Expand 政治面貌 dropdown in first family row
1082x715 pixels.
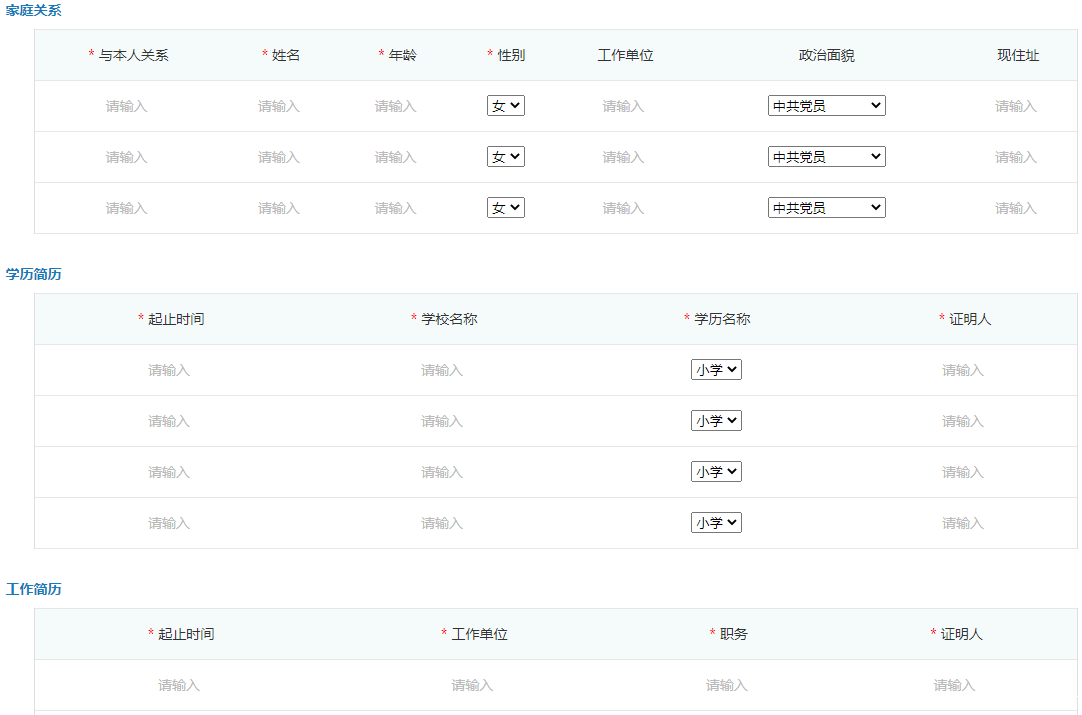(826, 106)
